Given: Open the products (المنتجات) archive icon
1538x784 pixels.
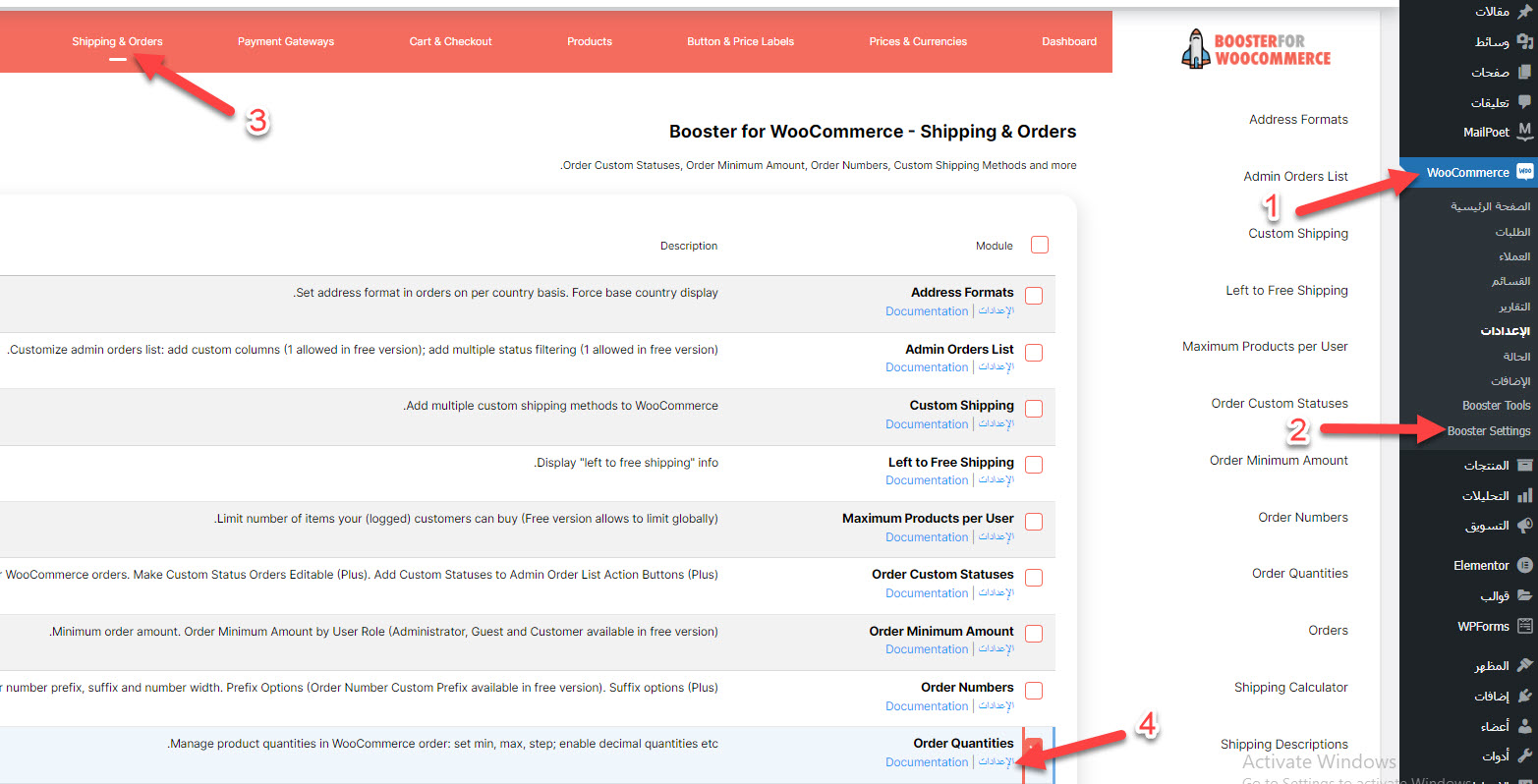Looking at the screenshot, I should [x=1524, y=465].
